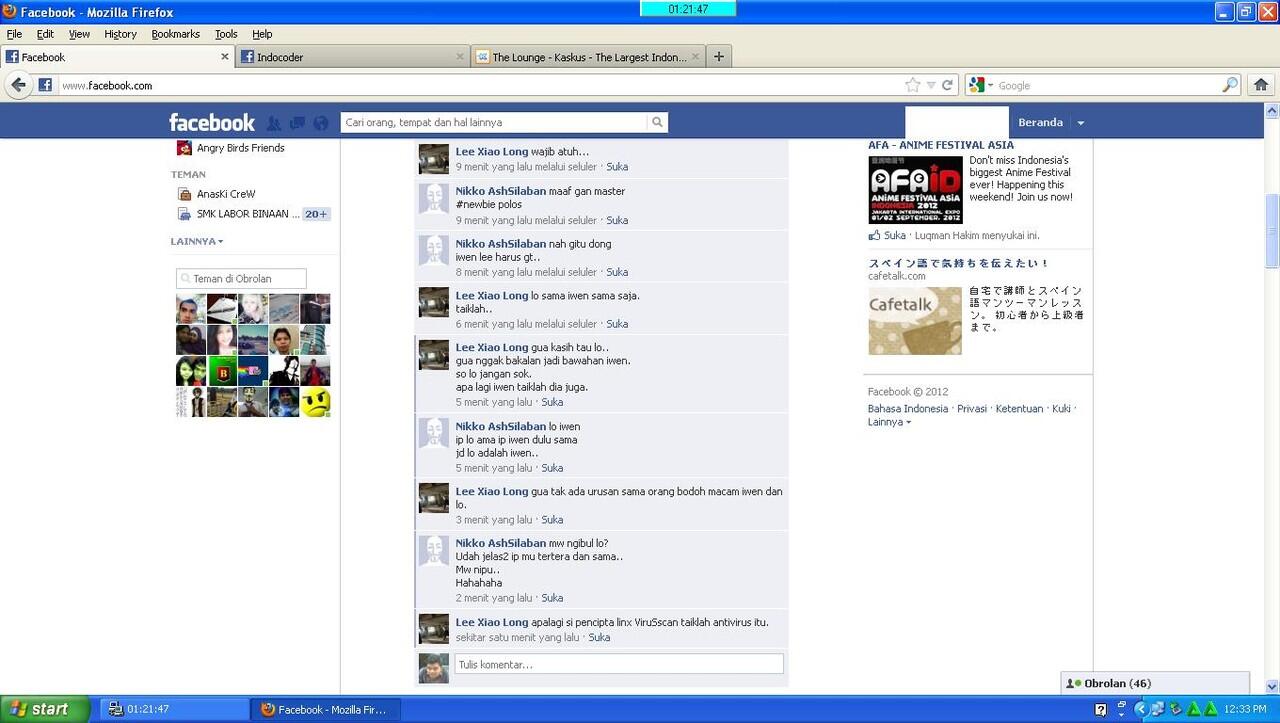Open the Bahasa Indonesia language link

(x=908, y=409)
